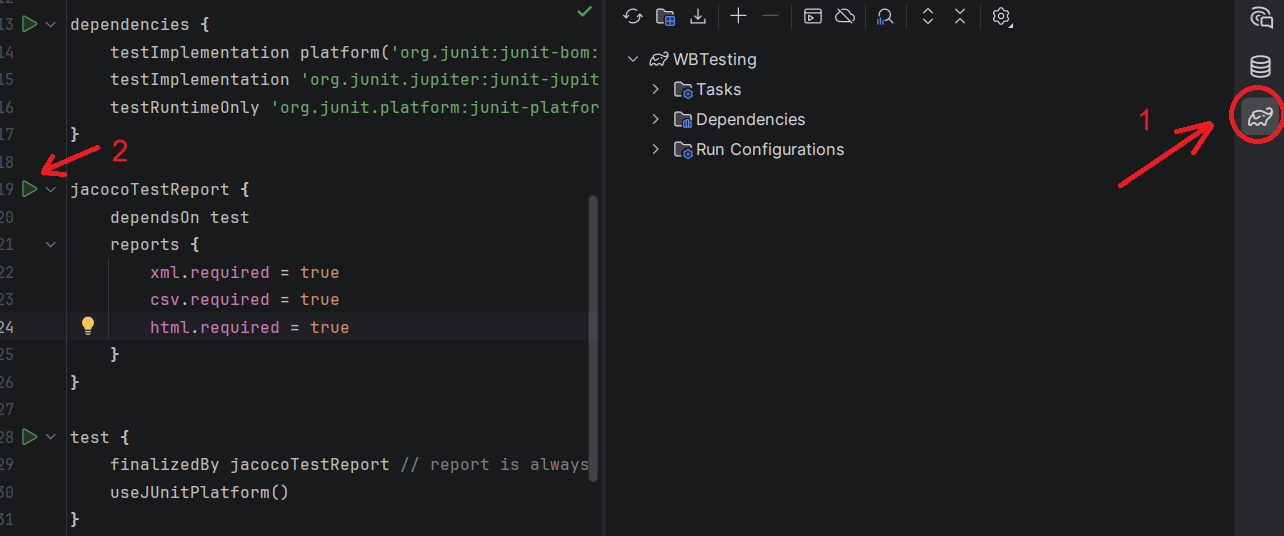The image size is (1284, 536).
Task: Run jacocoTestReport with its gutter run arrow
Action: click(29, 189)
